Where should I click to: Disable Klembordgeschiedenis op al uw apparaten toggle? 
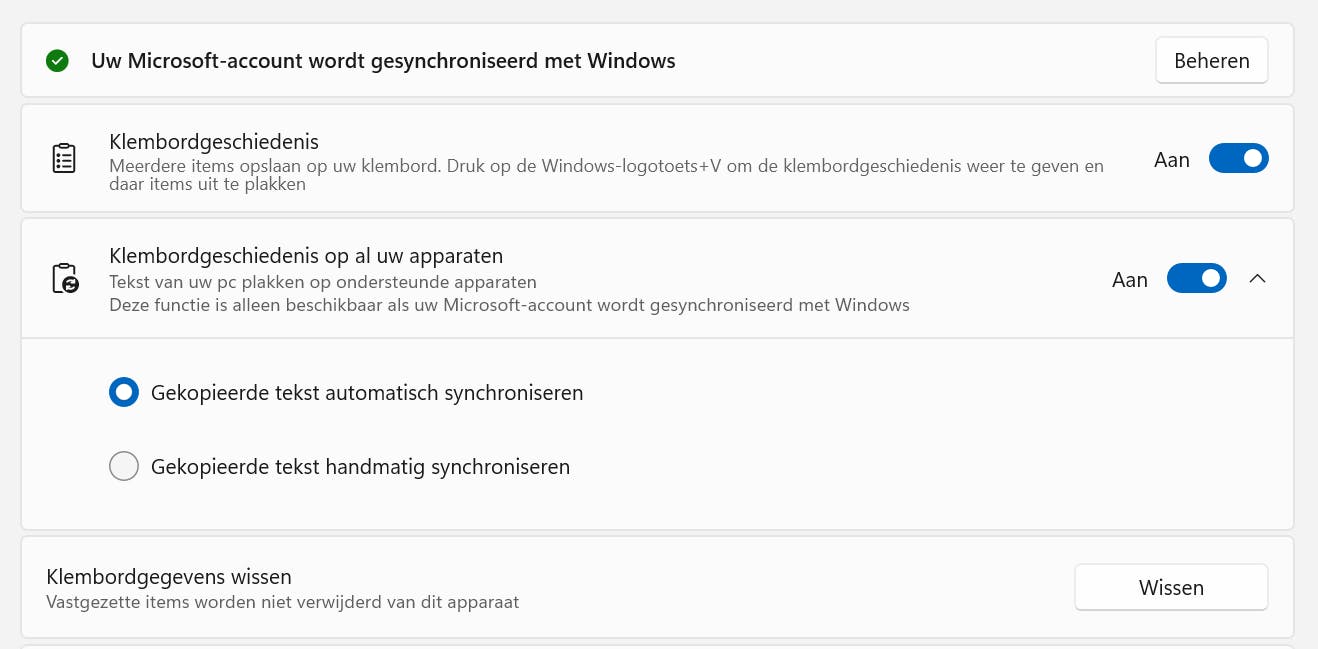click(x=1196, y=279)
